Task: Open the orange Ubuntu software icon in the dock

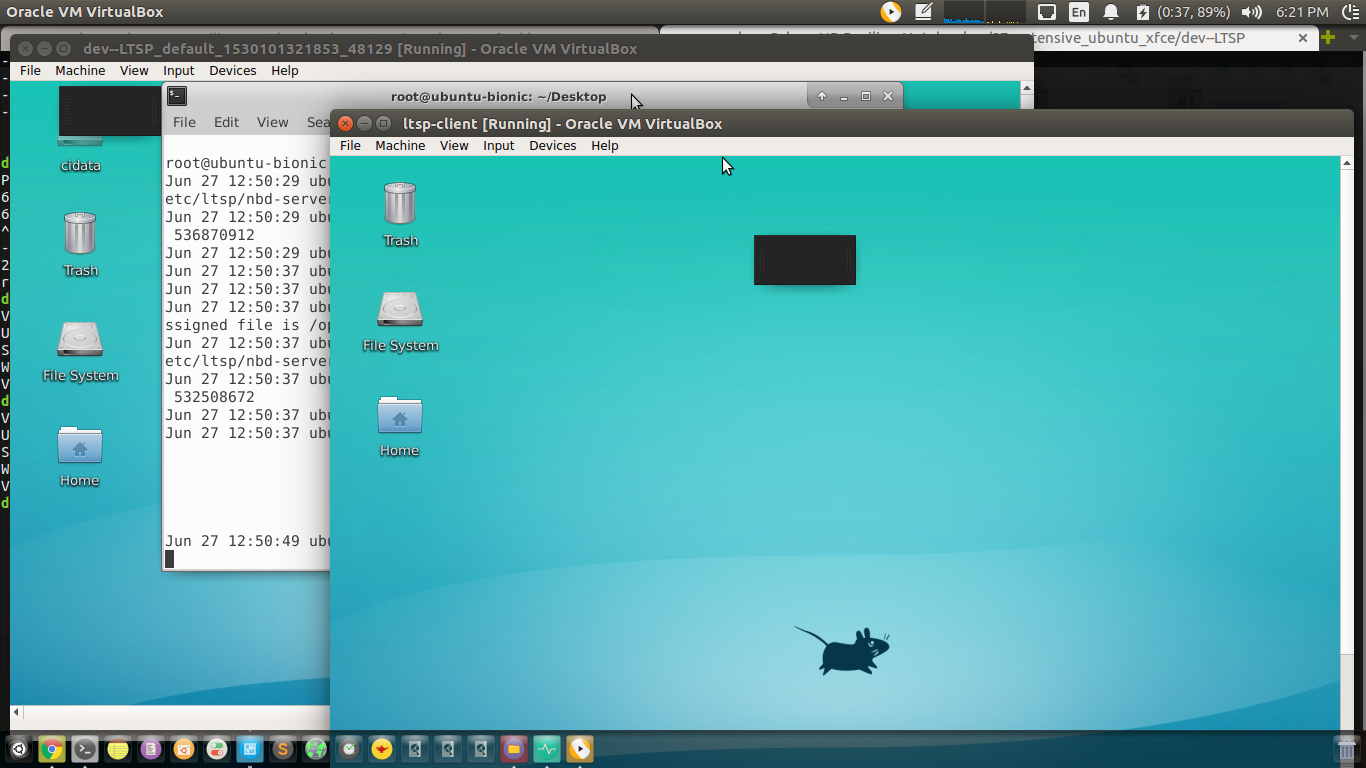Action: pos(184,749)
